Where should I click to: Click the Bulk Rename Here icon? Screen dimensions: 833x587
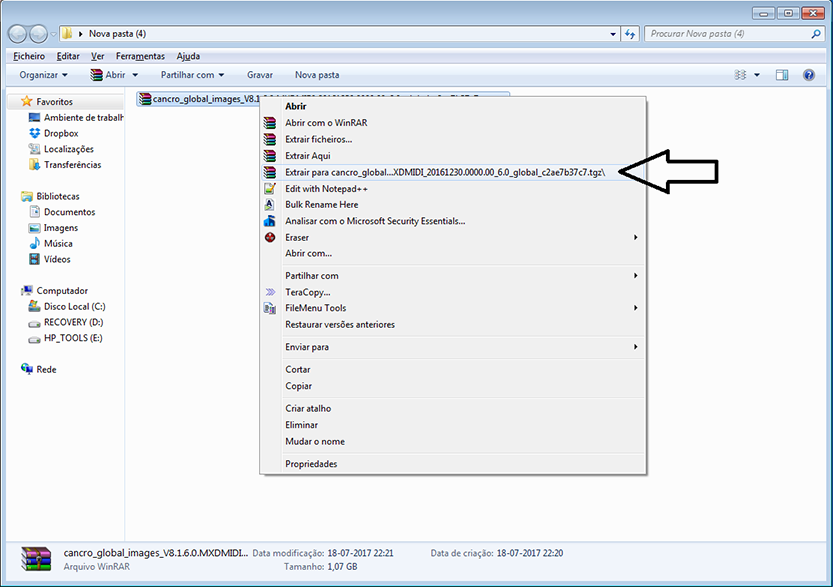tap(269, 205)
